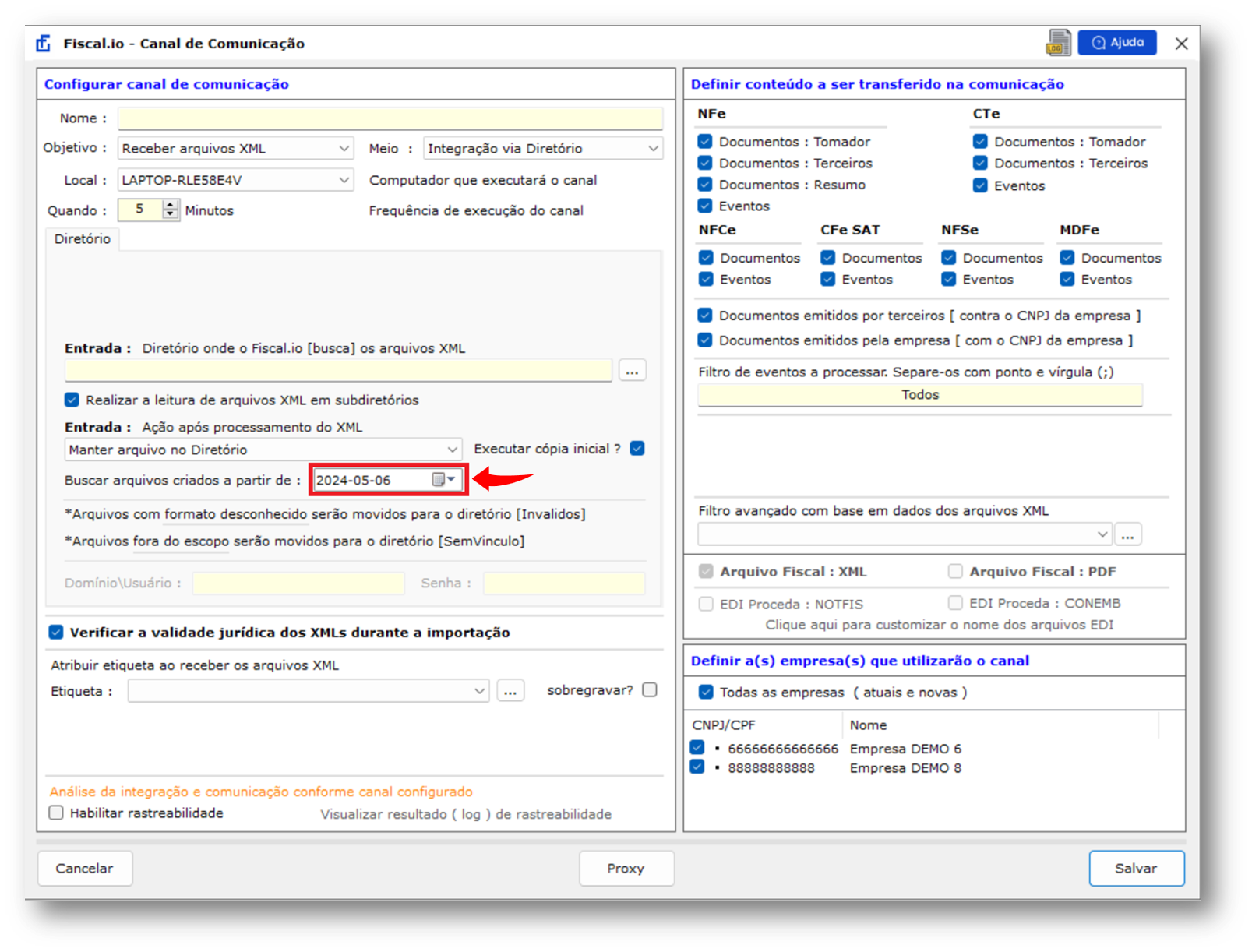Expand the advanced XML filter dropdown

pos(1102,534)
